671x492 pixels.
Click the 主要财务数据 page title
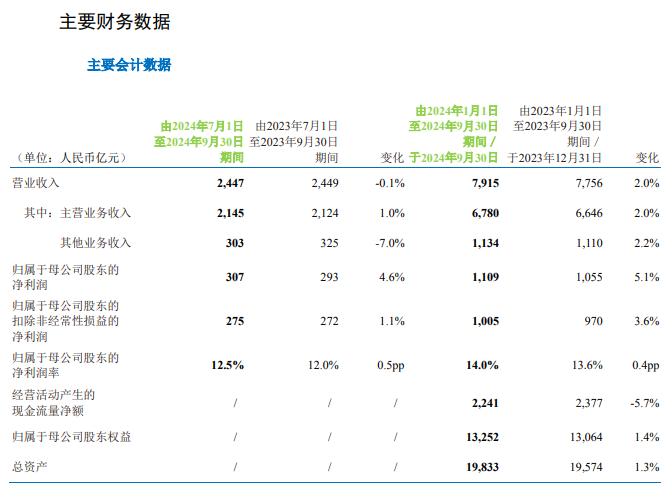[x=114, y=22]
